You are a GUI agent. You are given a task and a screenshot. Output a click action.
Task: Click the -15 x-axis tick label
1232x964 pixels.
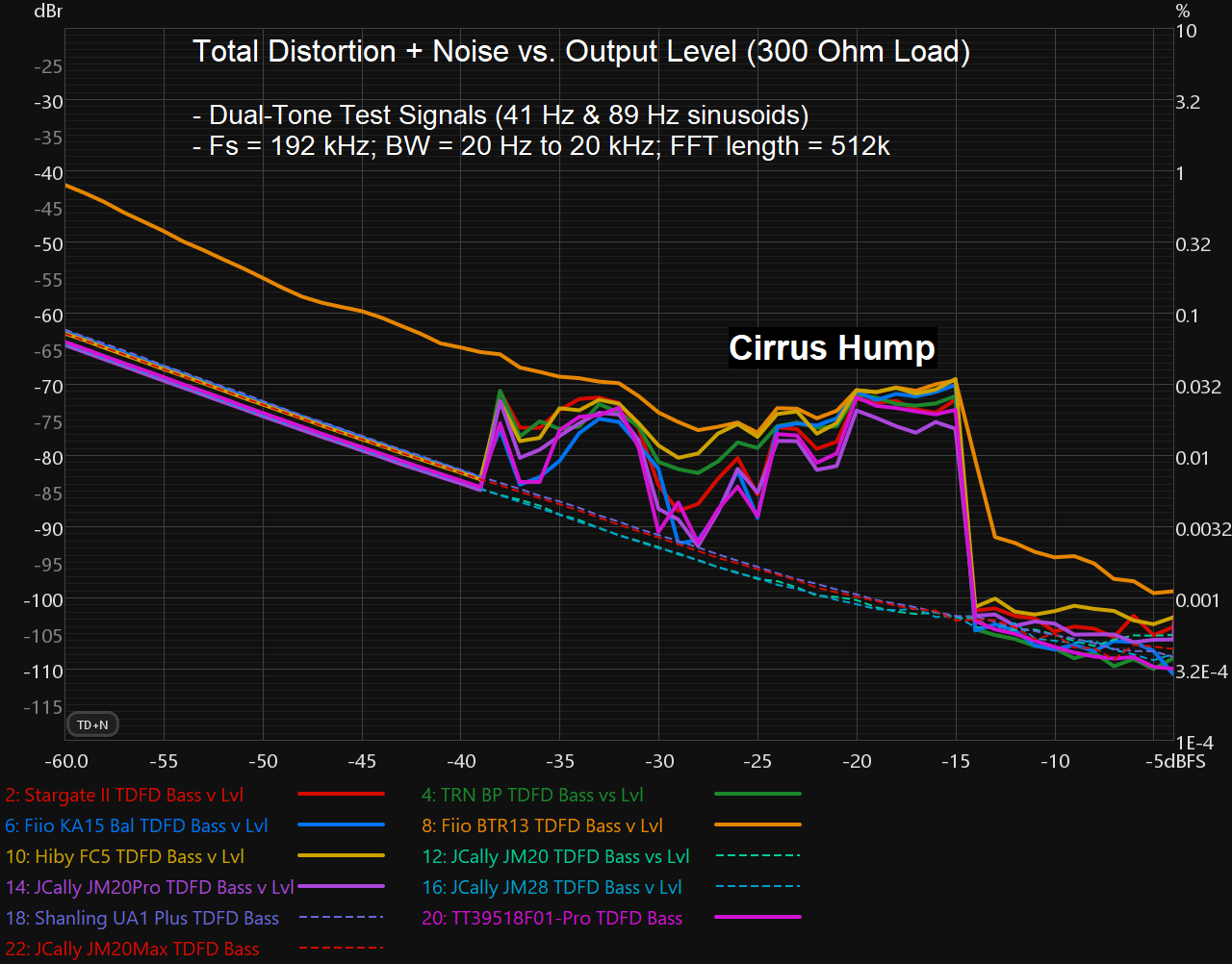point(955,762)
